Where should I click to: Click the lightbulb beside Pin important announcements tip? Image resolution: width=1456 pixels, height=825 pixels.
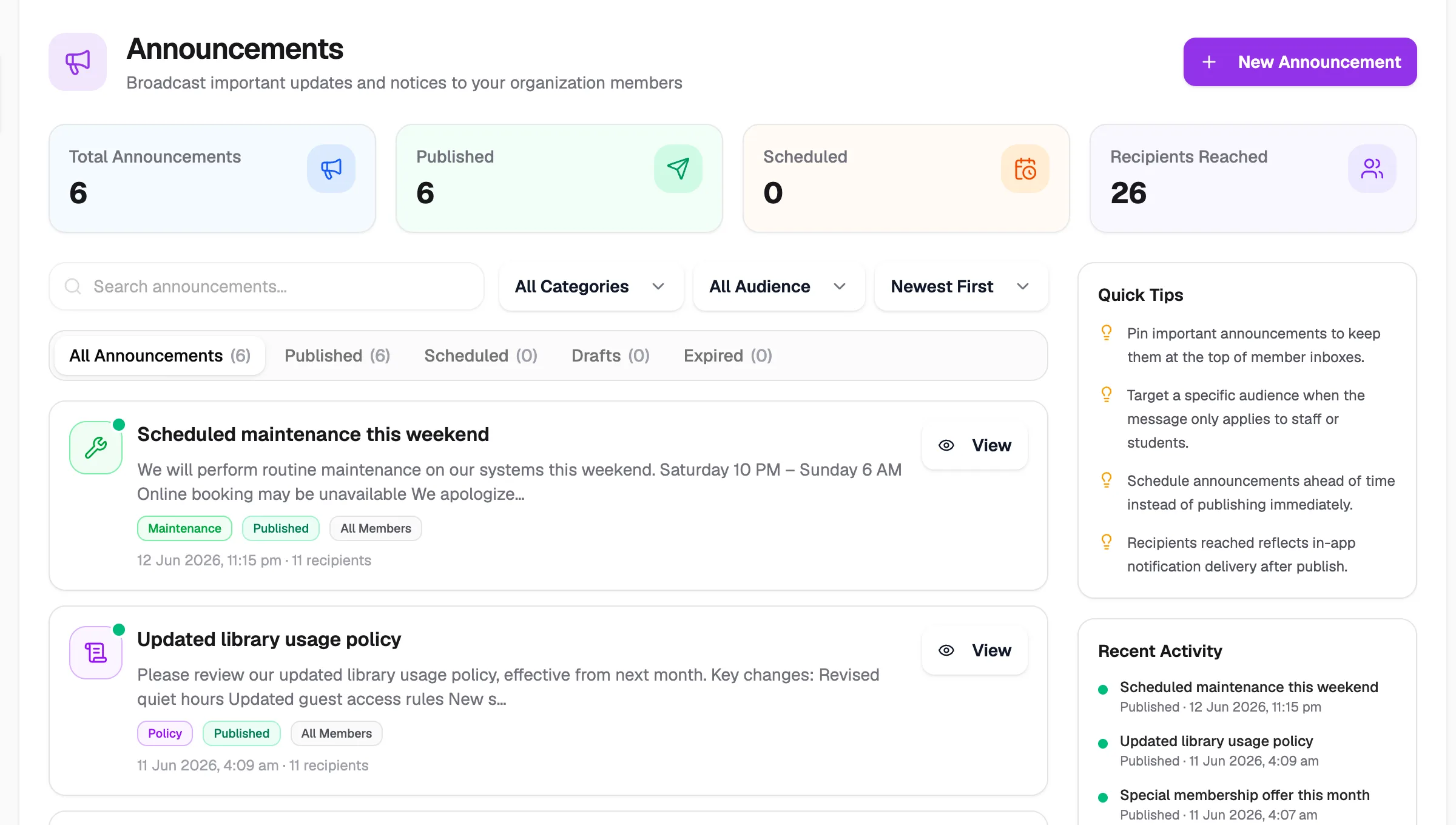point(1107,332)
